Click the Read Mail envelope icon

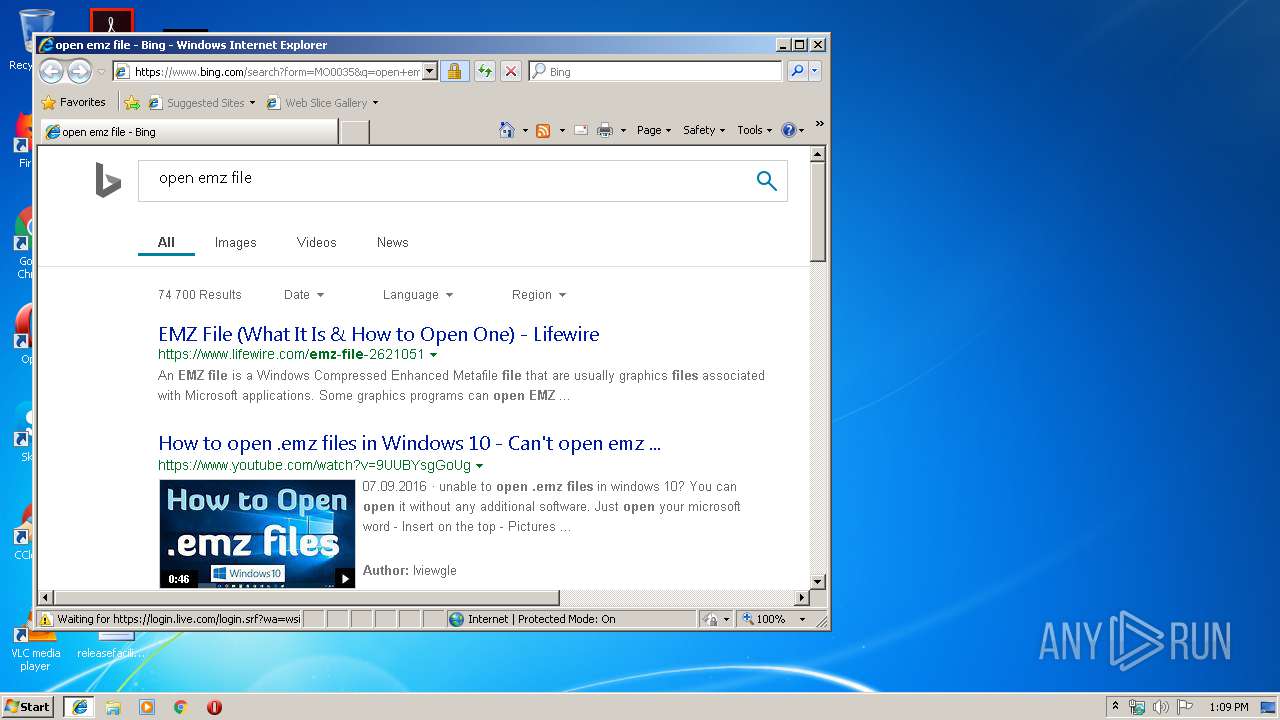[581, 130]
